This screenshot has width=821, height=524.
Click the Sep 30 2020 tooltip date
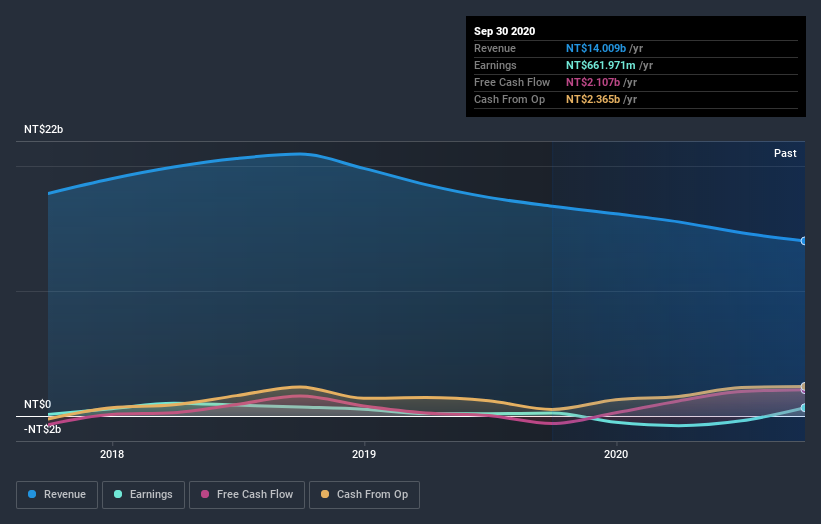505,31
